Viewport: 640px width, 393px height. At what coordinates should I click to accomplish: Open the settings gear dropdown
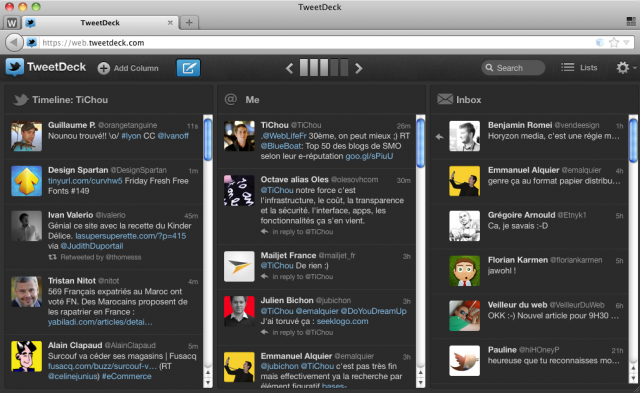tap(626, 68)
